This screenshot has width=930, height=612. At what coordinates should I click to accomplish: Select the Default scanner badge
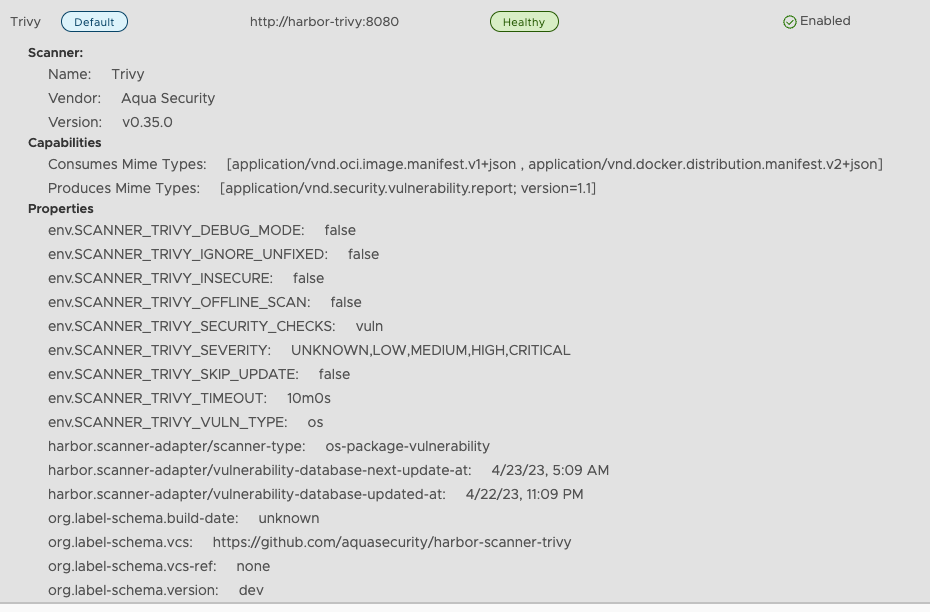pyautogui.click(x=94, y=21)
